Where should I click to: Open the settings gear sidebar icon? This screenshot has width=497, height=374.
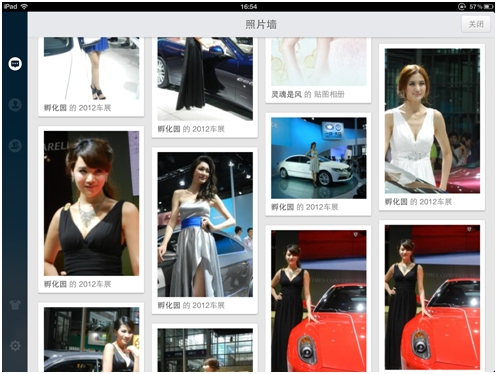[15, 346]
